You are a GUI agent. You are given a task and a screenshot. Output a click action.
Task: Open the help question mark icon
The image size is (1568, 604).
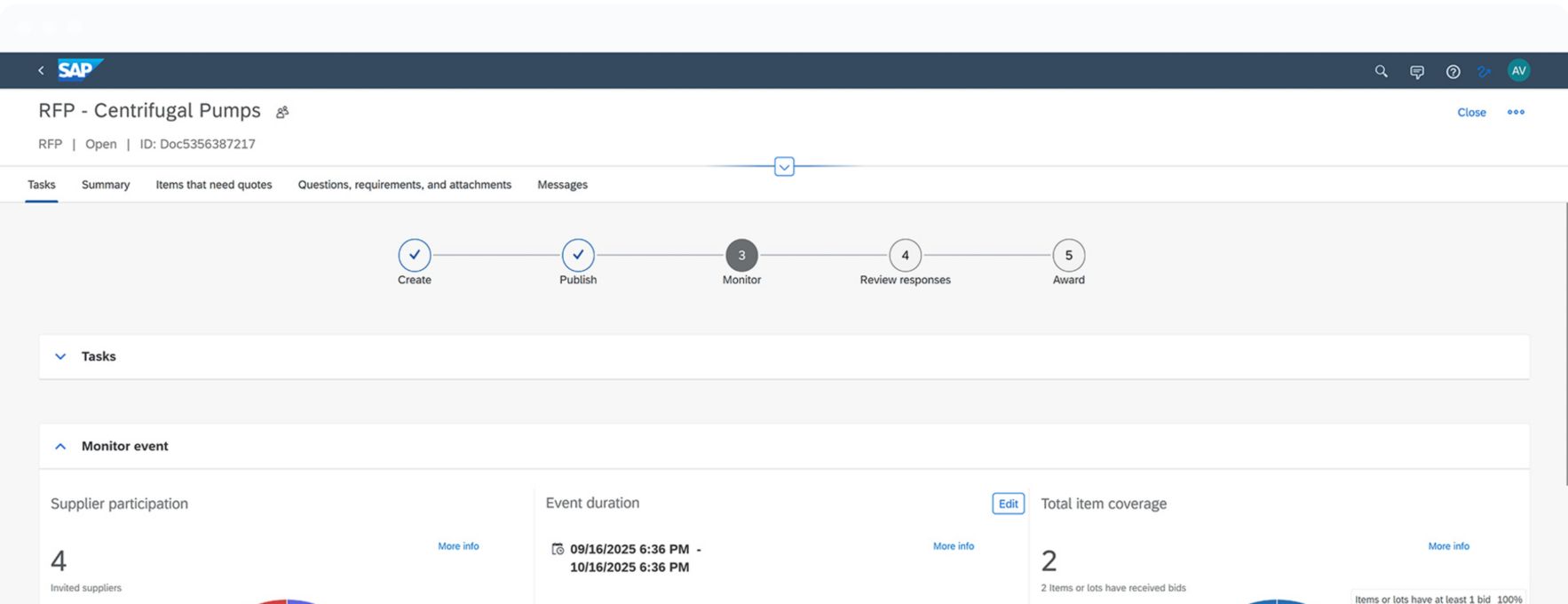(x=1453, y=72)
